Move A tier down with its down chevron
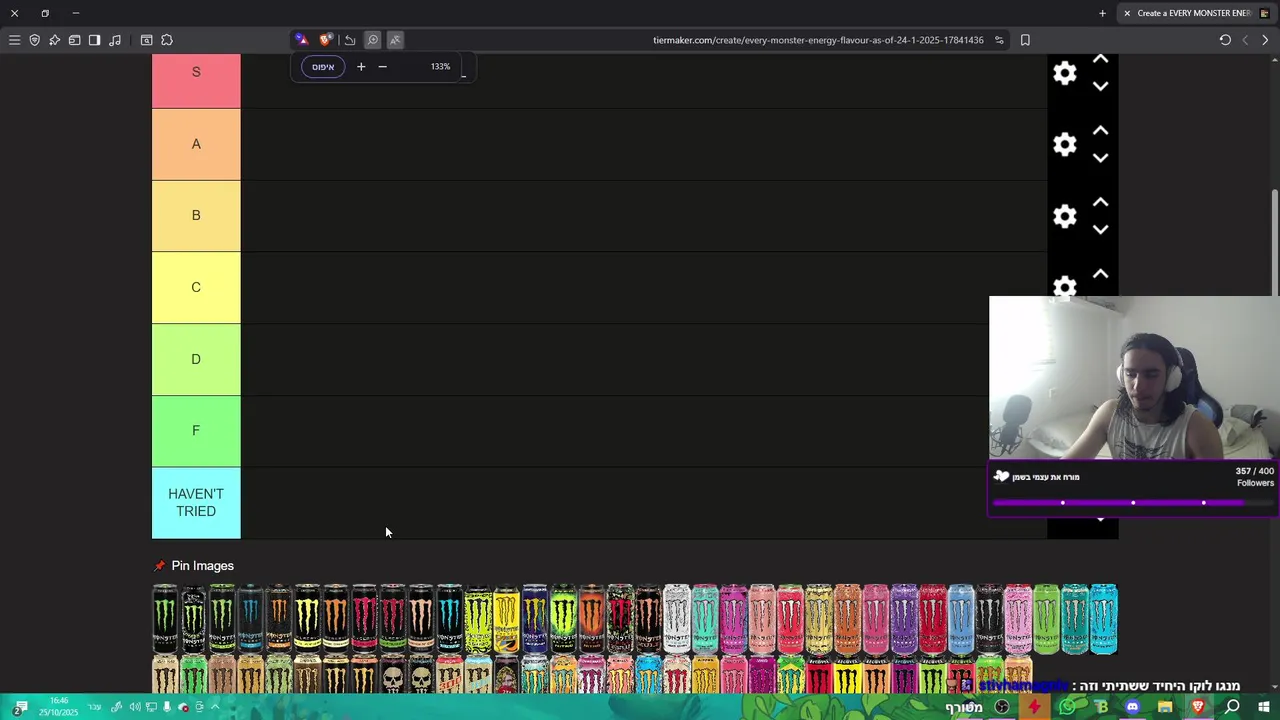The image size is (1280, 720). click(x=1100, y=158)
